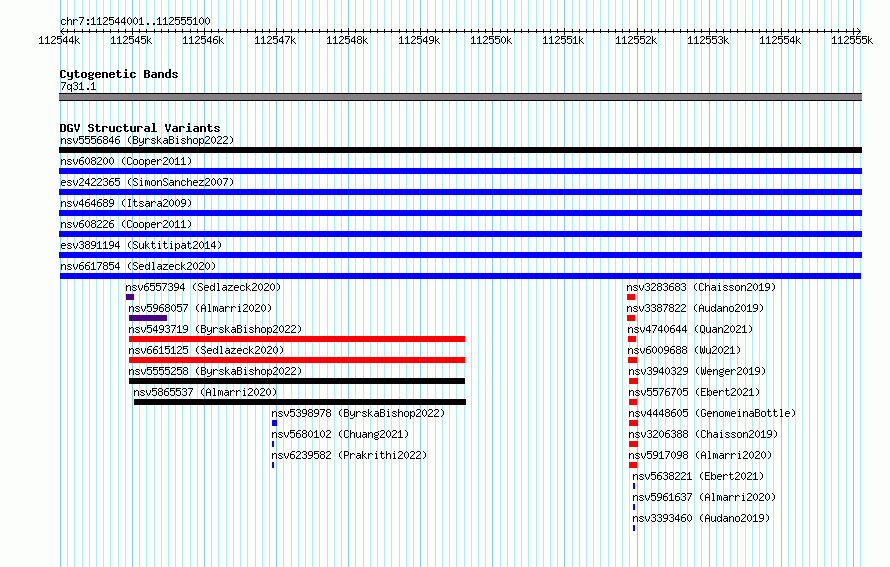Image resolution: width=890 pixels, height=567 pixels.
Task: Open nsv5638221 (Ebert2021) label
Action: click(x=698, y=476)
